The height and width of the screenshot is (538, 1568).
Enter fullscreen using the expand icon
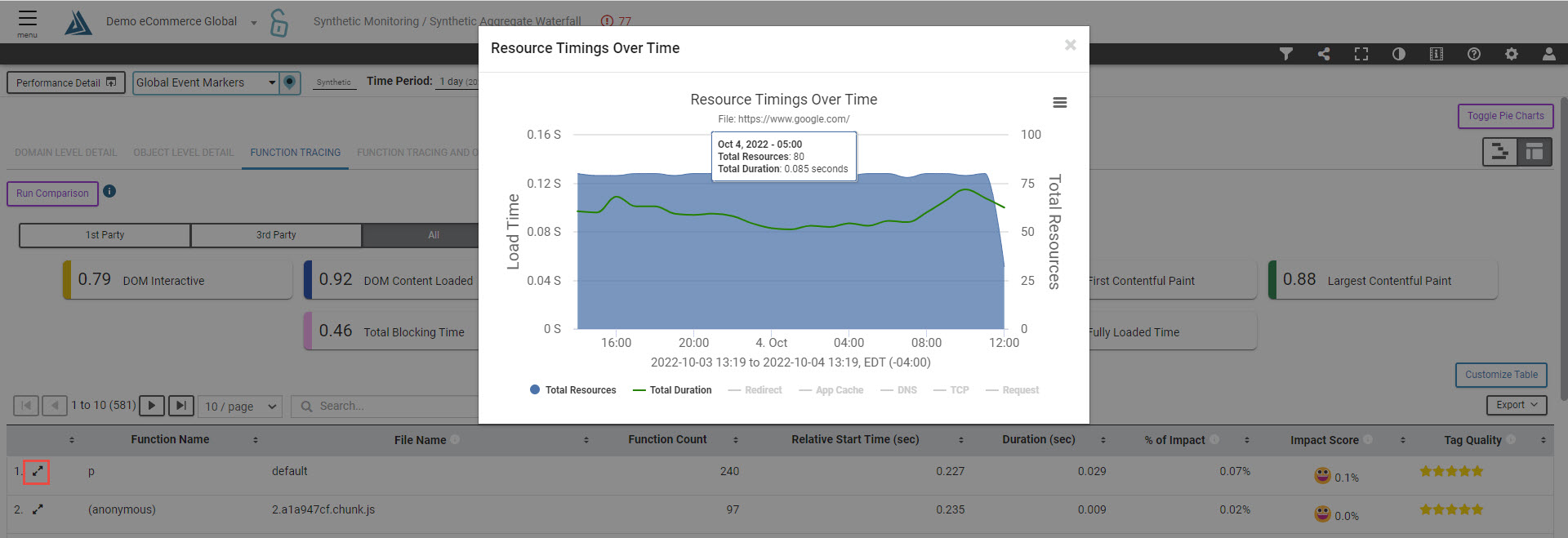(1361, 54)
